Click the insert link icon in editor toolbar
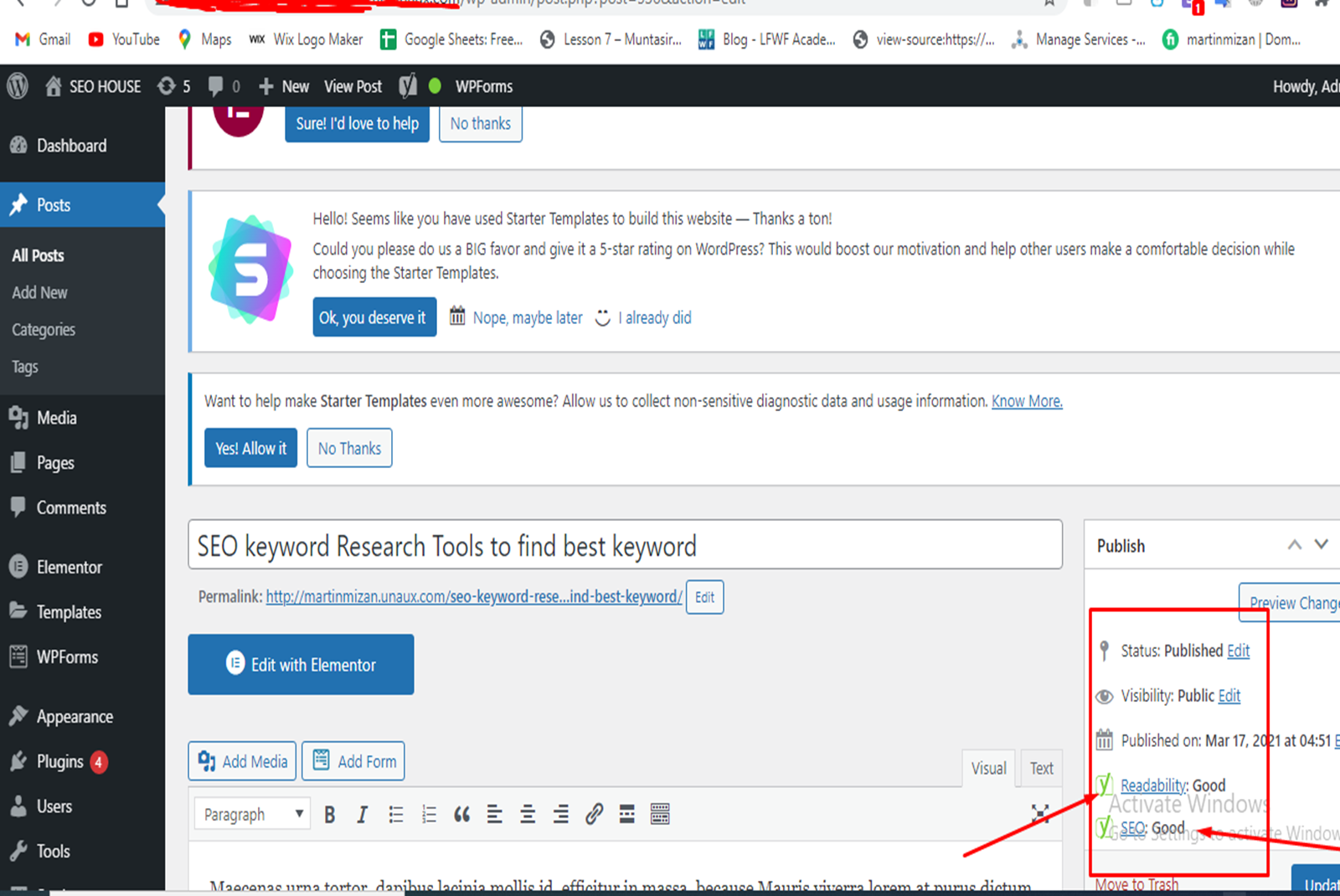The width and height of the screenshot is (1340, 896). point(594,813)
